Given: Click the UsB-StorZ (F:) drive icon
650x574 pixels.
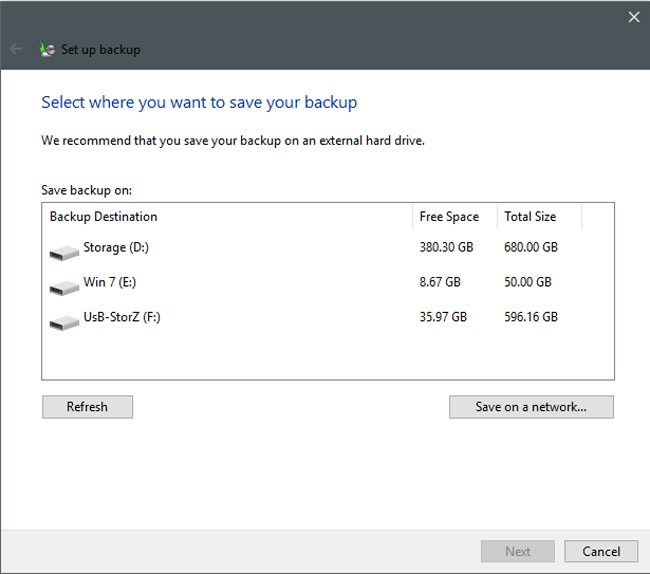Looking at the screenshot, I should pyautogui.click(x=64, y=320).
